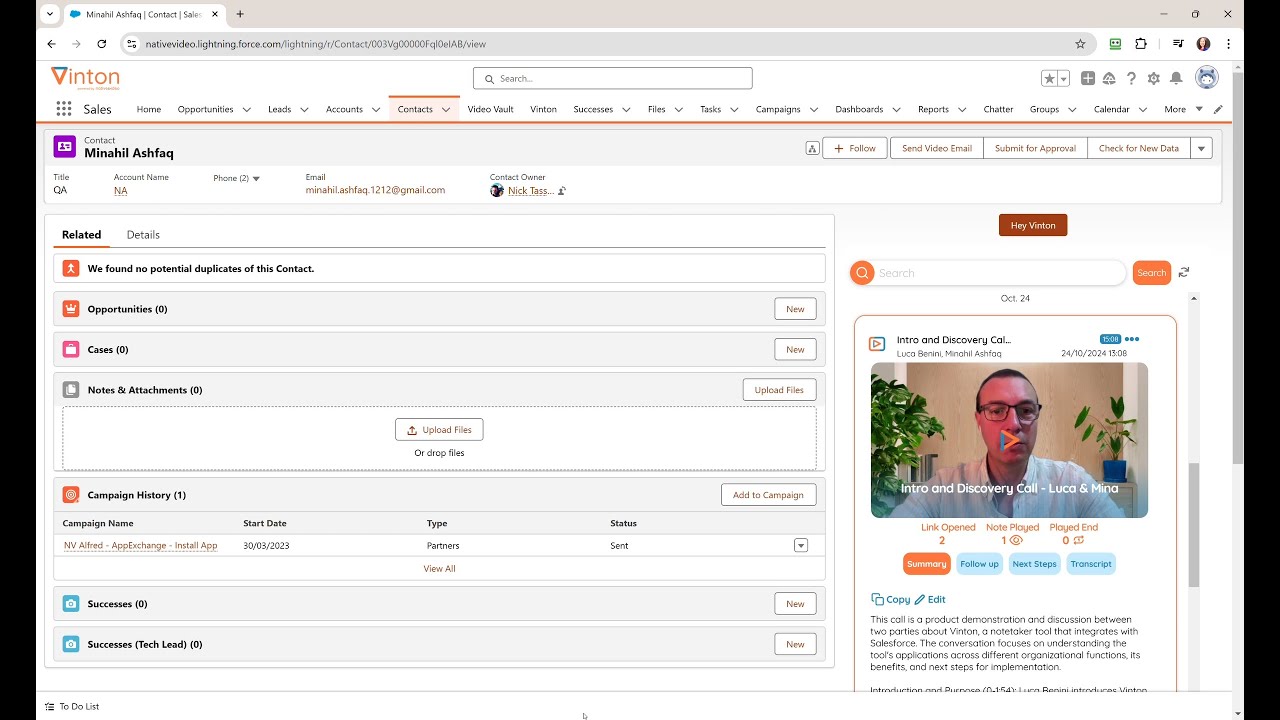Click Check for New Data
This screenshot has height=720, width=1280.
tap(1139, 148)
